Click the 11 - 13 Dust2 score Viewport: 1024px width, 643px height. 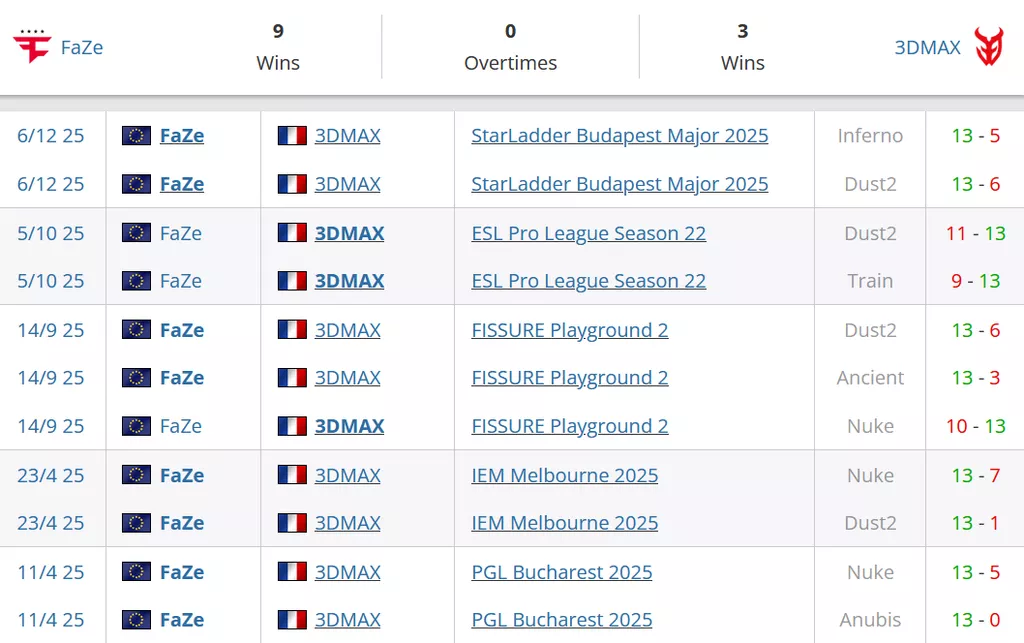pyautogui.click(x=975, y=233)
